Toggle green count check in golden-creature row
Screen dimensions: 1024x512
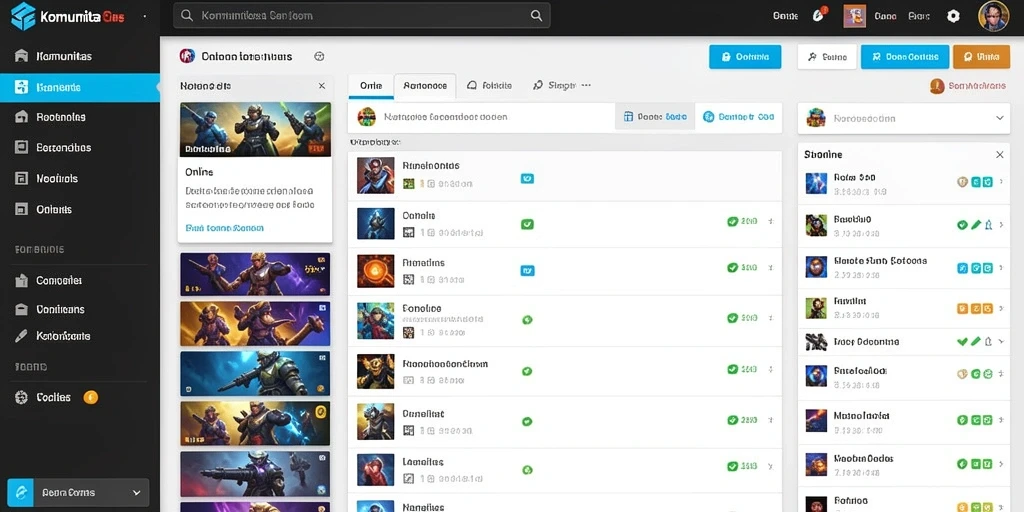click(733, 369)
